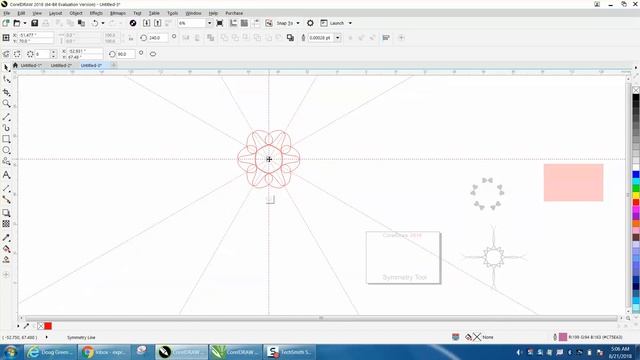Open the Effects menu

click(96, 13)
